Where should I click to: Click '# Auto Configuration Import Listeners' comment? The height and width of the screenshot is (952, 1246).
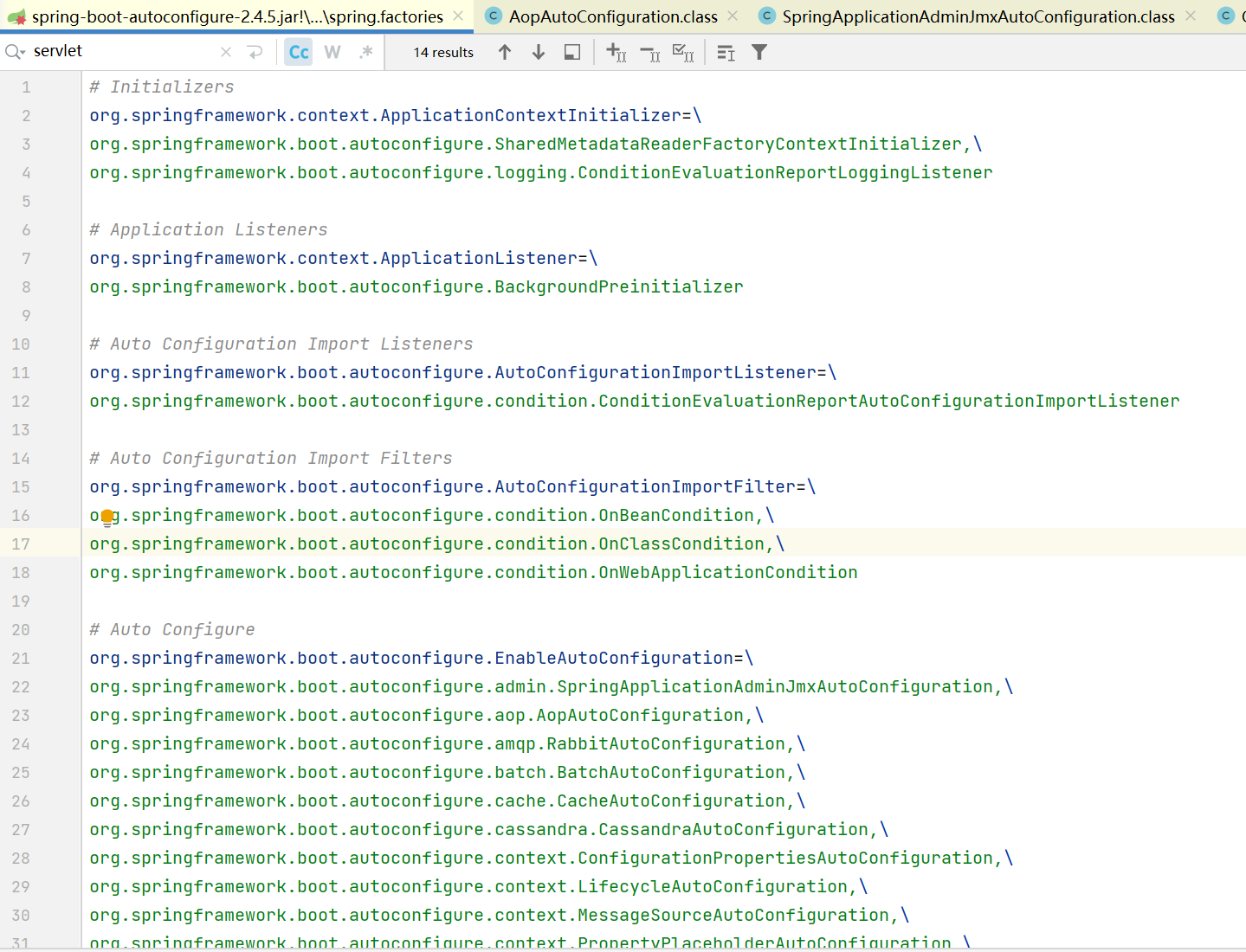click(281, 344)
